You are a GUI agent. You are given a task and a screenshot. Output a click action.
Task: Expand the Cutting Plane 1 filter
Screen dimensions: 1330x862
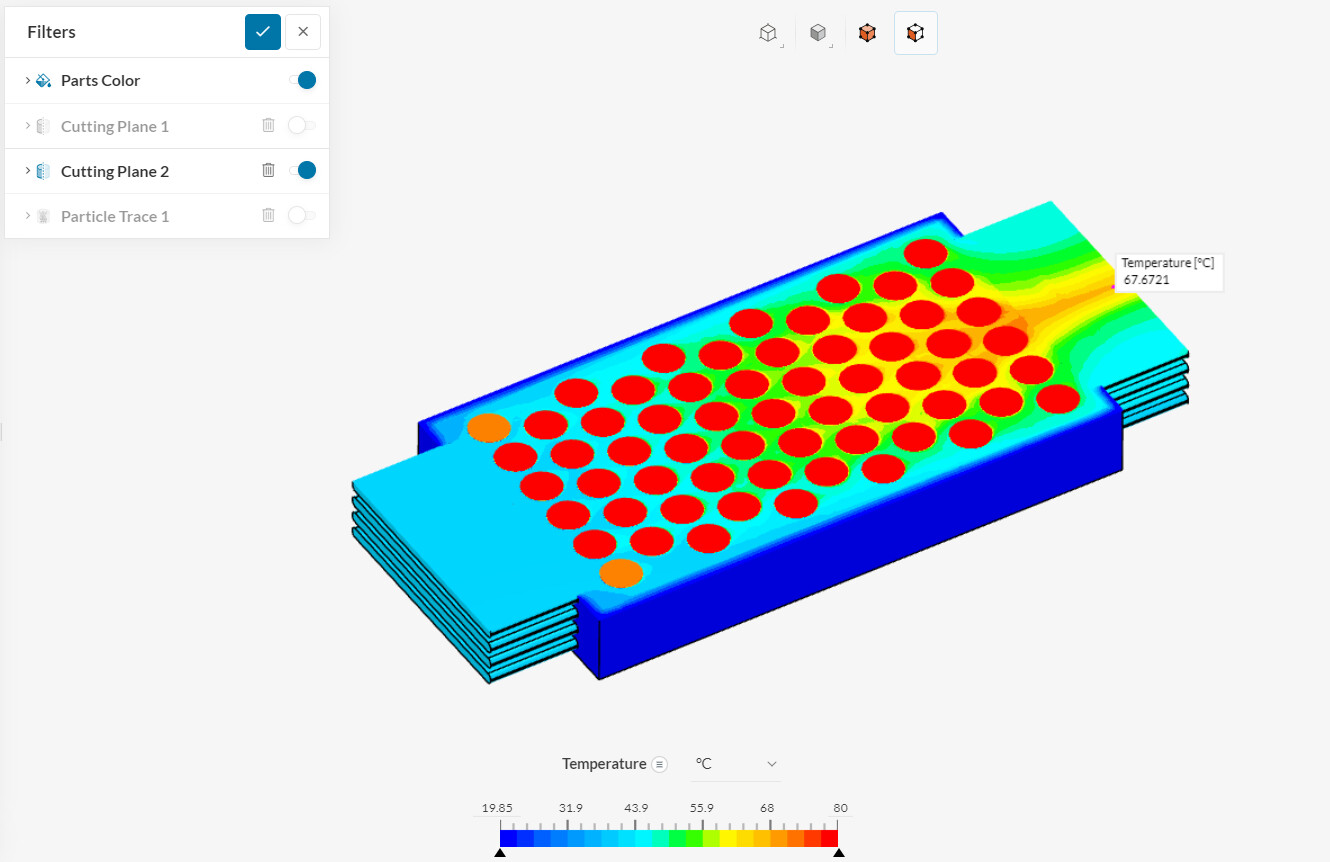point(27,126)
